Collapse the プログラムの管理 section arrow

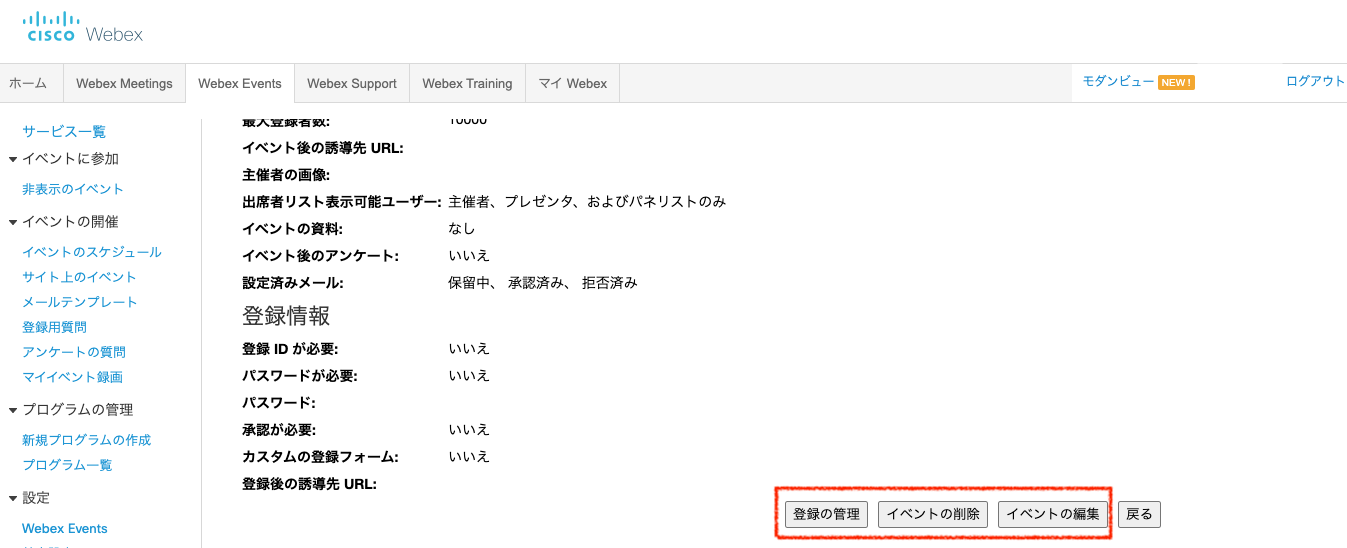(x=13, y=410)
